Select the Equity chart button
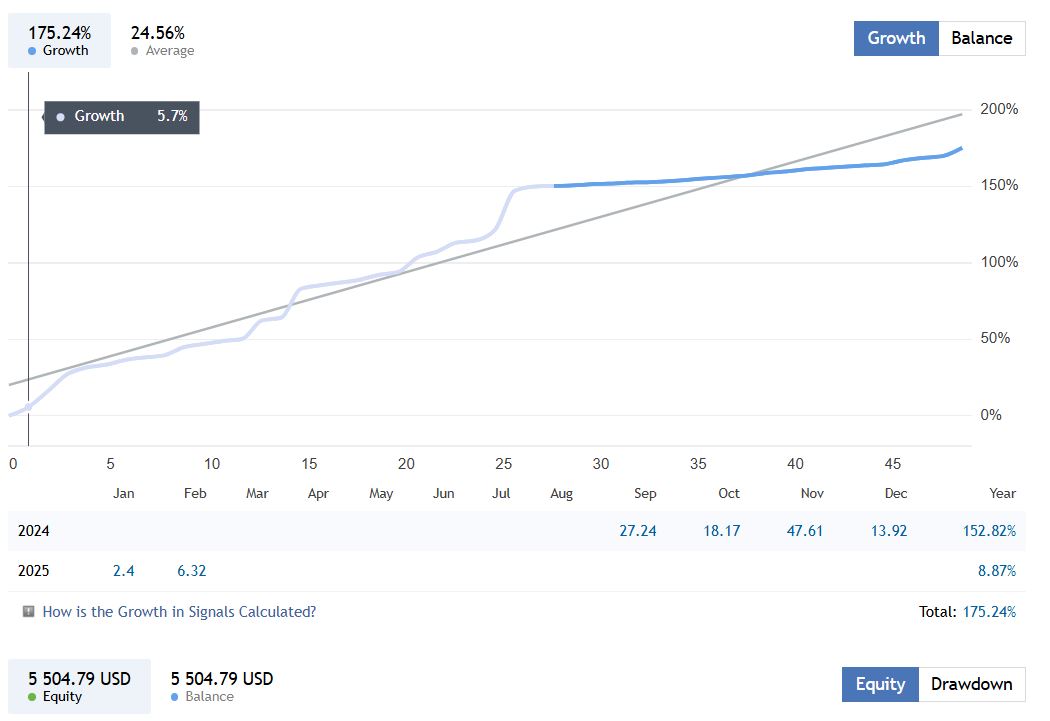Image resolution: width=1050 pixels, height=721 pixels. point(880,684)
